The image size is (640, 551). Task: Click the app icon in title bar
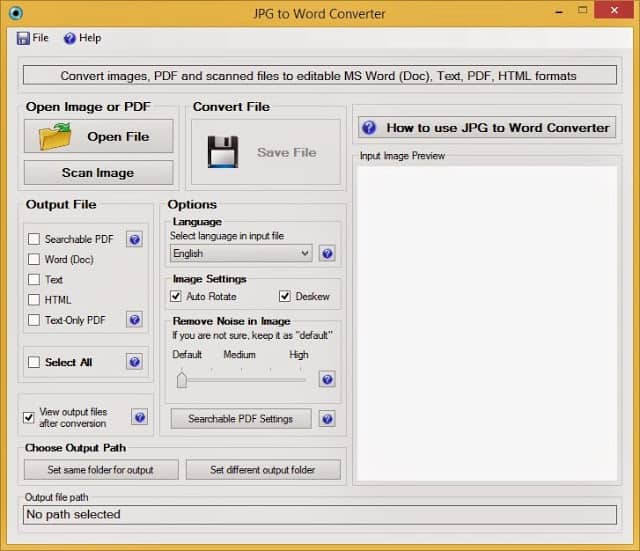[x=16, y=13]
